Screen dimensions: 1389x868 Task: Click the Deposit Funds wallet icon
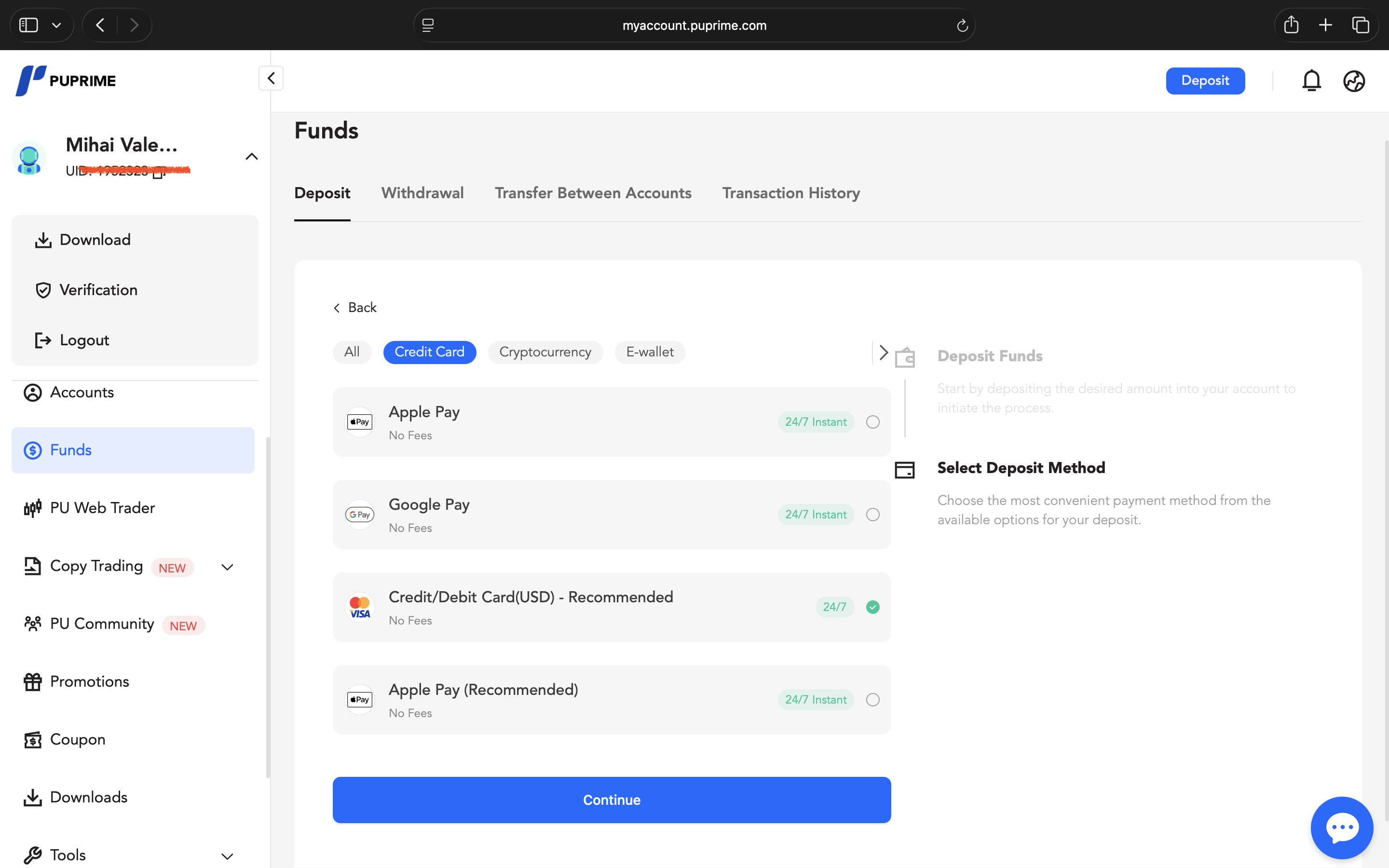[x=905, y=357]
